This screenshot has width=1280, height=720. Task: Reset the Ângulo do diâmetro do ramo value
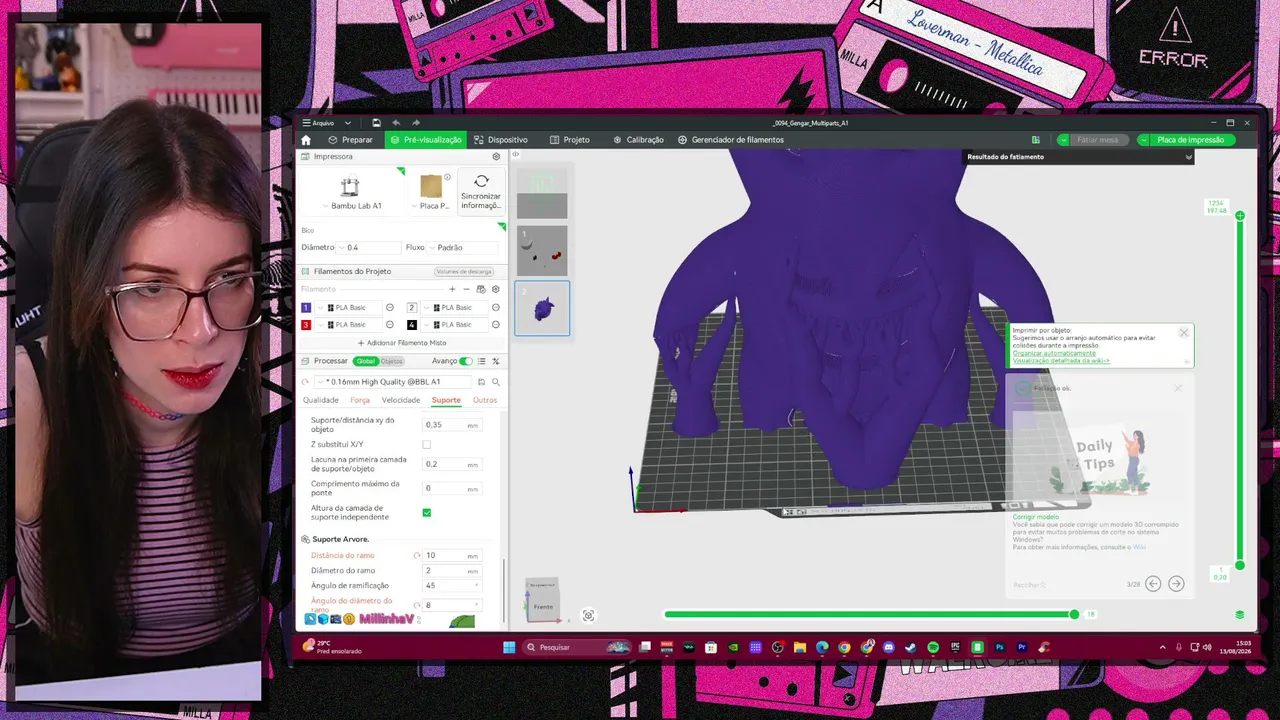coord(417,606)
